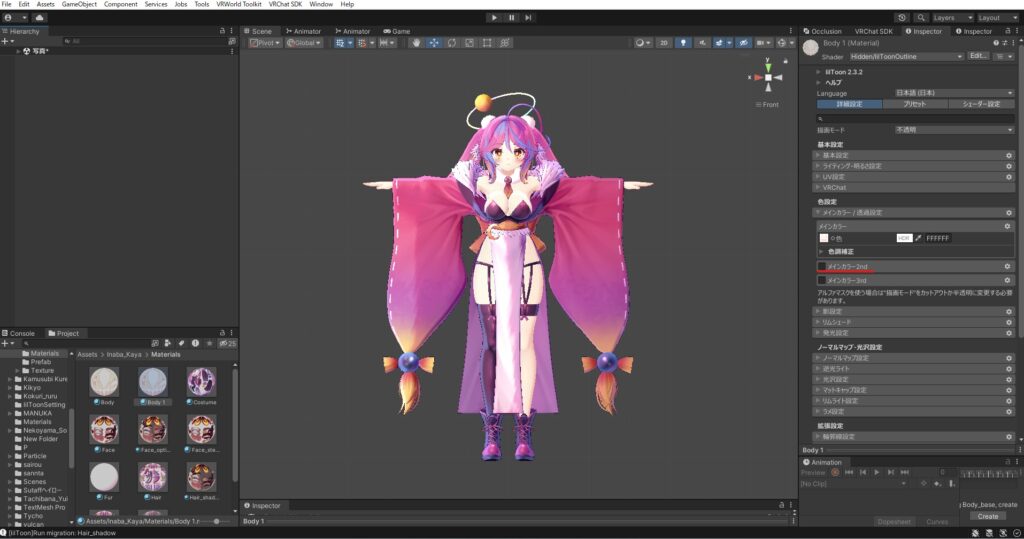1024x539 pixels.
Task: Toggle scene lighting bulb icon
Action: tap(683, 43)
